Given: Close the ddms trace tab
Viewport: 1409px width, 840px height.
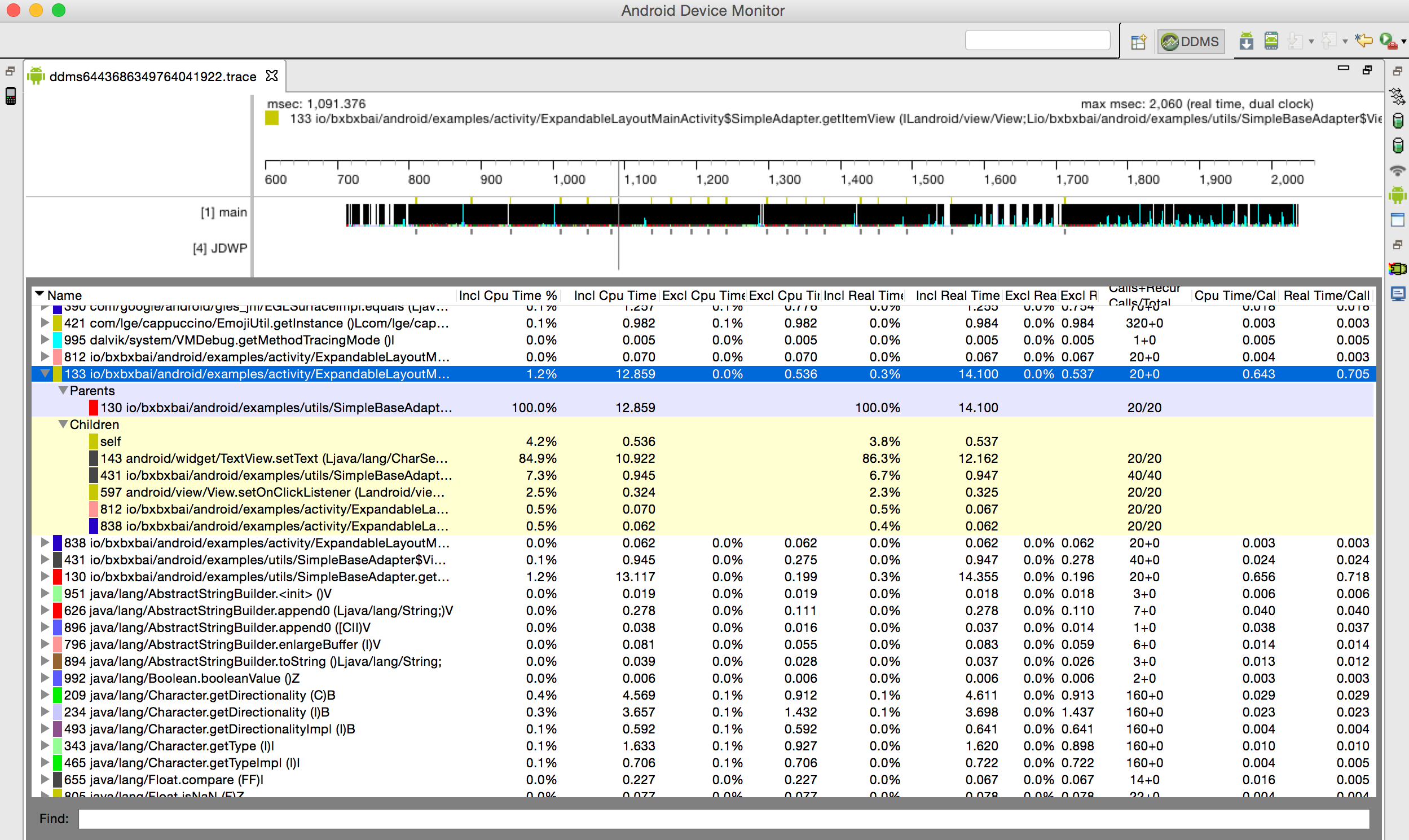Looking at the screenshot, I should pos(272,76).
